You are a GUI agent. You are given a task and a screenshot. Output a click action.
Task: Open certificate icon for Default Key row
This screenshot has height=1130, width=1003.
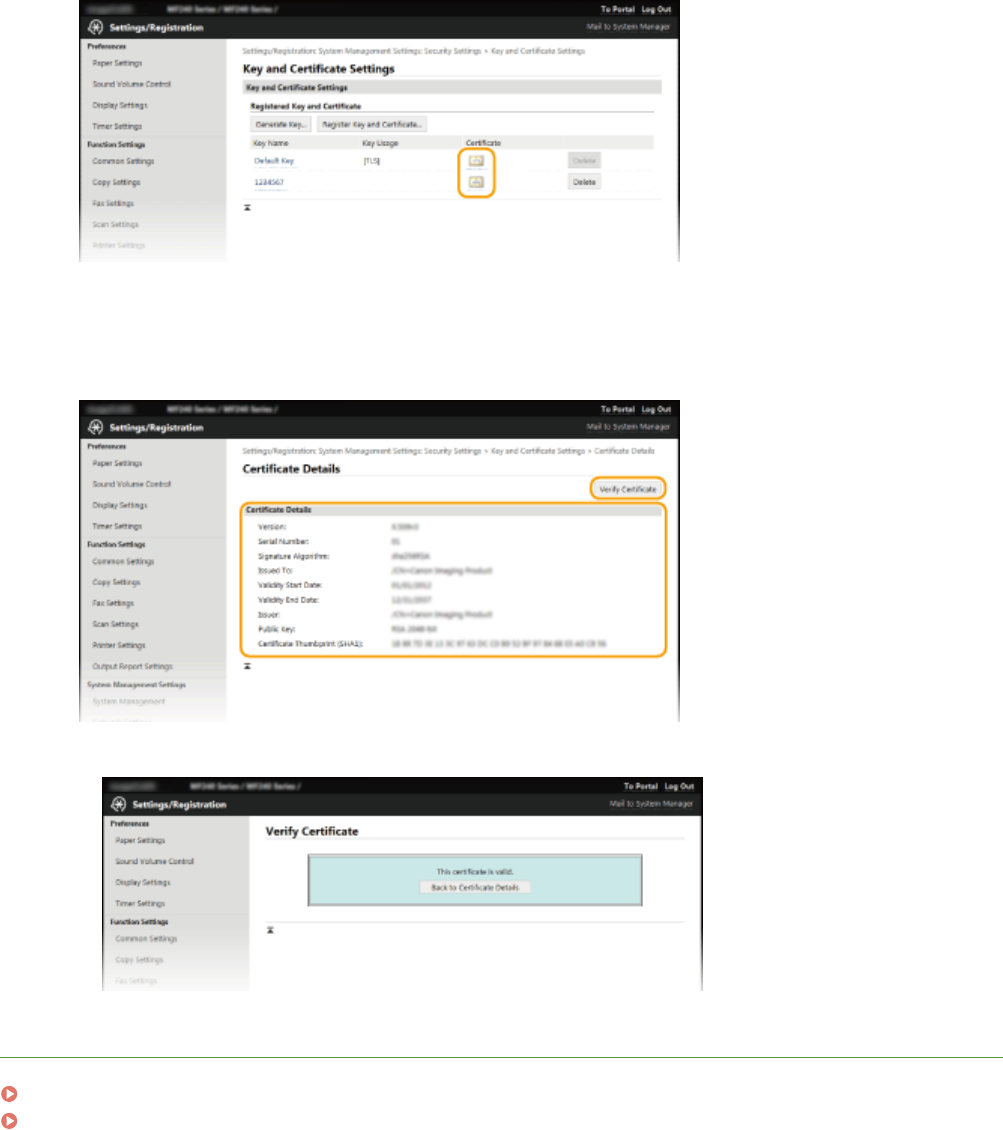(476, 161)
